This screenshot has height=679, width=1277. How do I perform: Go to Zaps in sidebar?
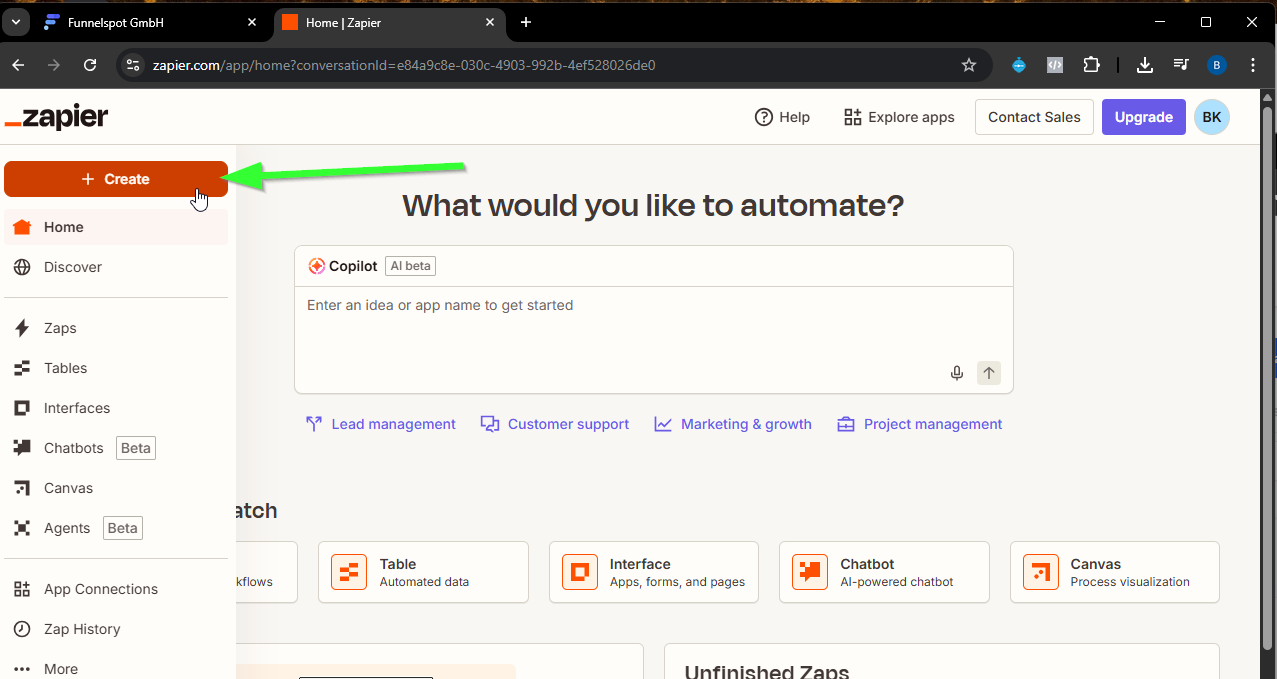click(116, 328)
